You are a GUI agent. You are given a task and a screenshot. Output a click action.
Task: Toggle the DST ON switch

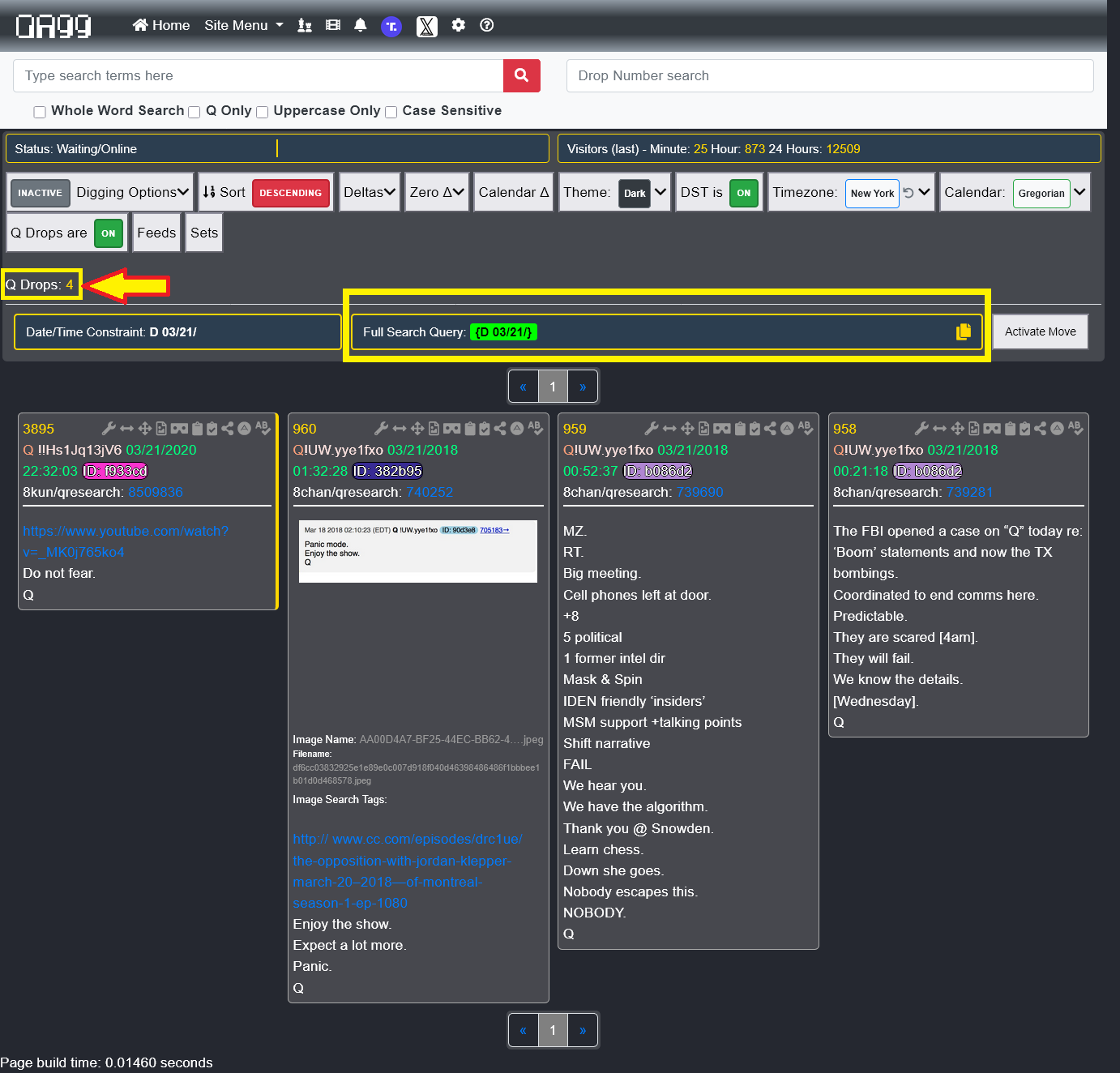coord(743,193)
